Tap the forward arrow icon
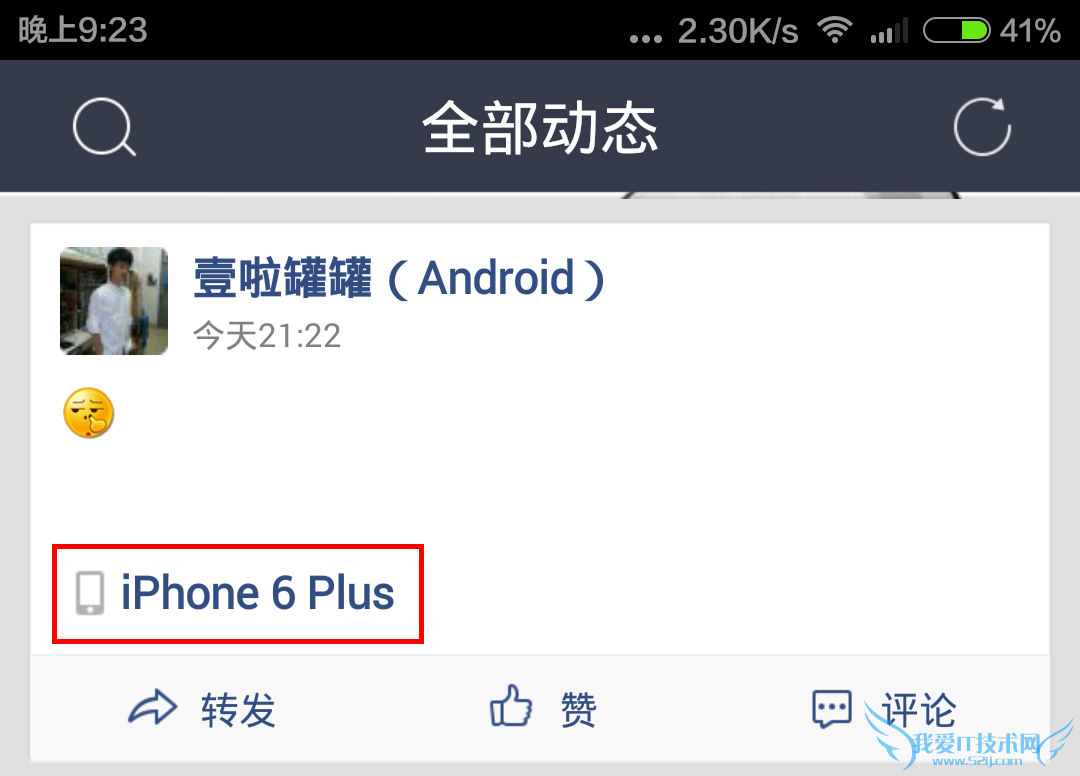1080x776 pixels. (x=152, y=707)
